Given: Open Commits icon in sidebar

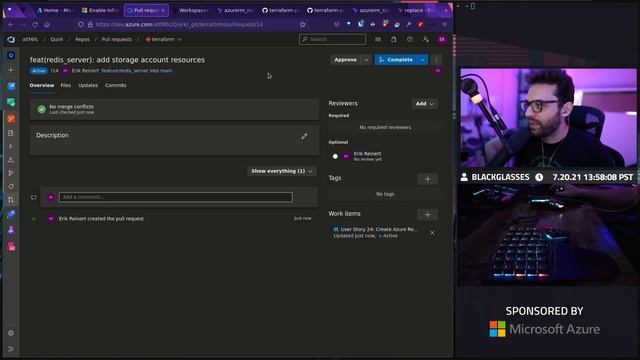Looking at the screenshot, I should [11, 146].
